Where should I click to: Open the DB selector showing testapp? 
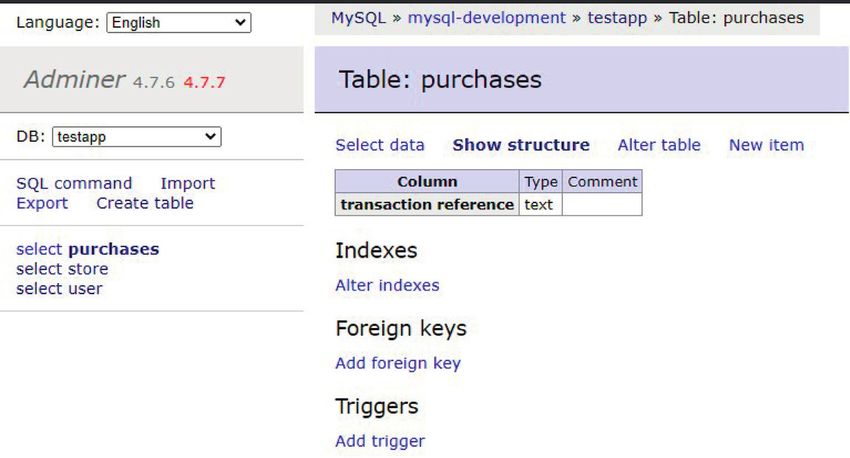[137, 137]
